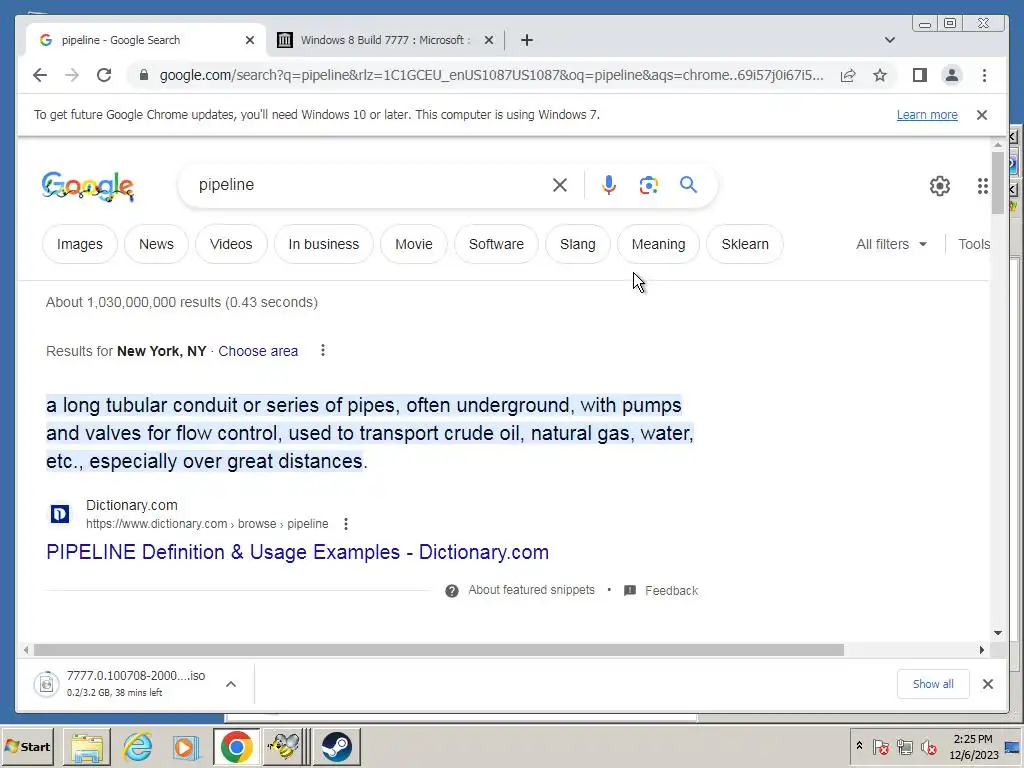Filter results by News
The width and height of the screenshot is (1024, 768).
click(x=156, y=244)
